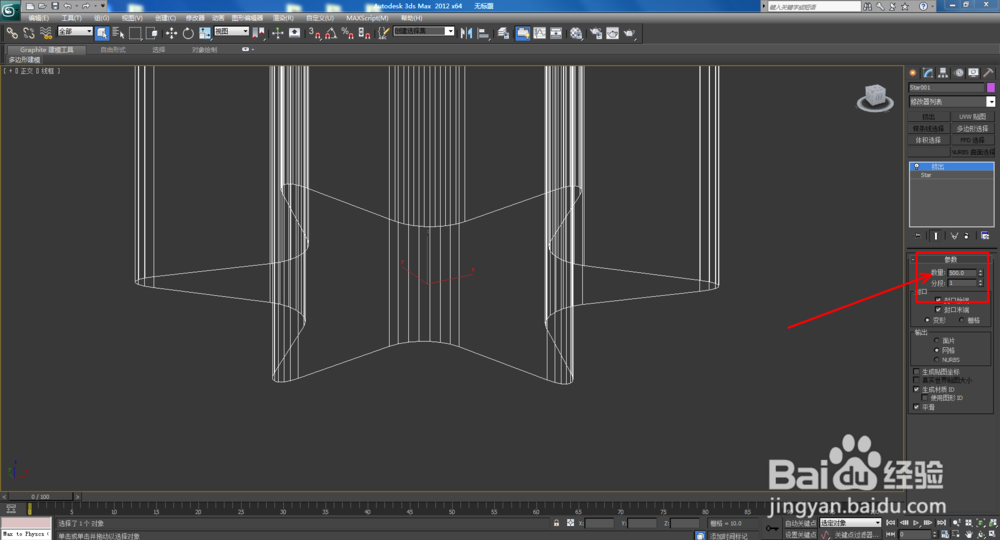This screenshot has width=1000, height=540.
Task: Switch to the Hierarchy command panel tab
Action: 943,73
